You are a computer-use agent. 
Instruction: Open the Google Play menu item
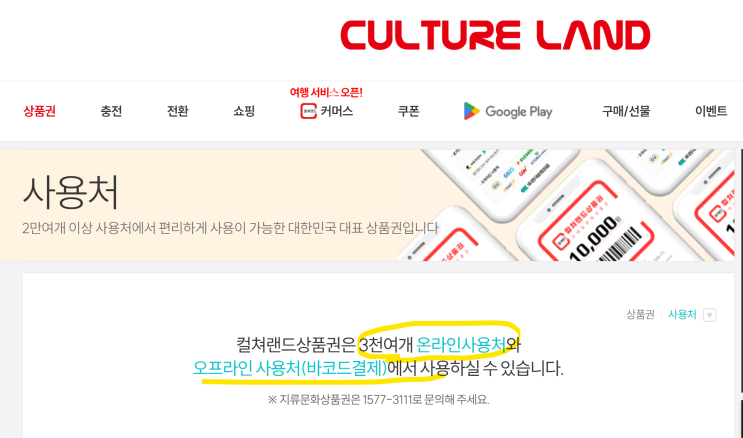click(x=508, y=111)
